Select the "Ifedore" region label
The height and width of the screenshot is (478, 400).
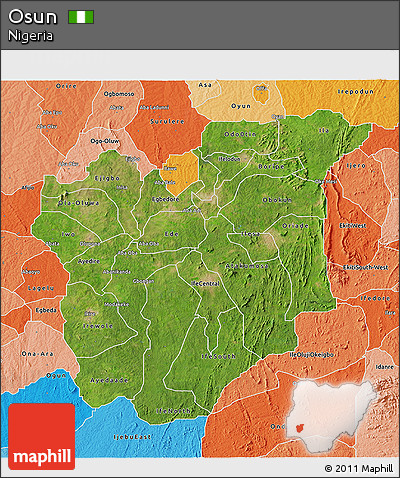375,298
